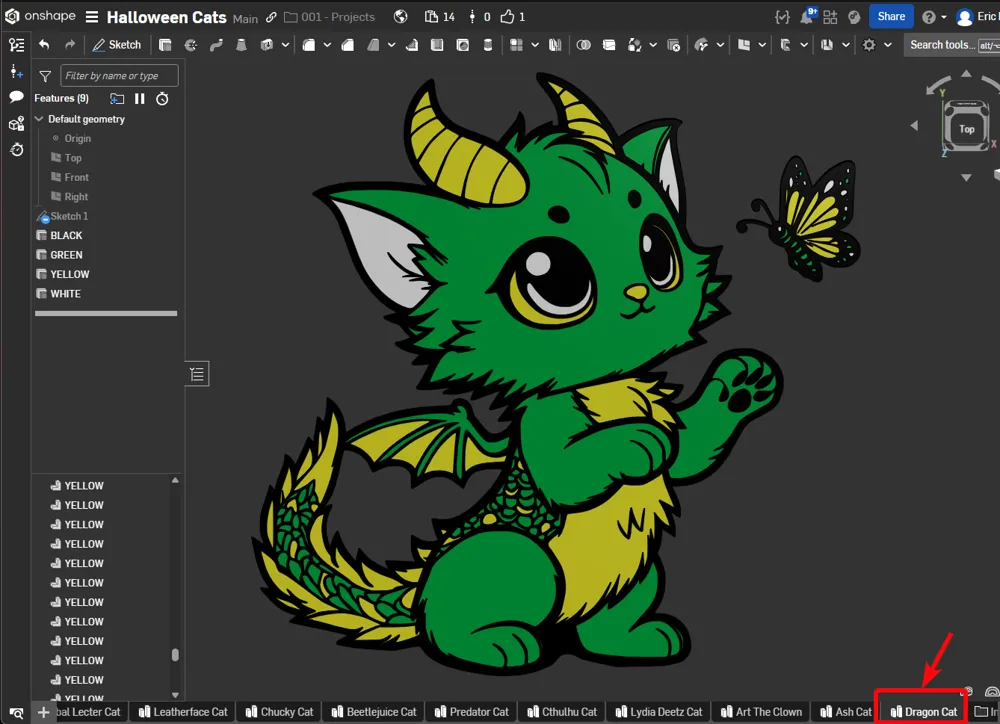Image resolution: width=1000 pixels, height=724 pixels.
Task: Select the Shell tool
Action: (x=437, y=45)
